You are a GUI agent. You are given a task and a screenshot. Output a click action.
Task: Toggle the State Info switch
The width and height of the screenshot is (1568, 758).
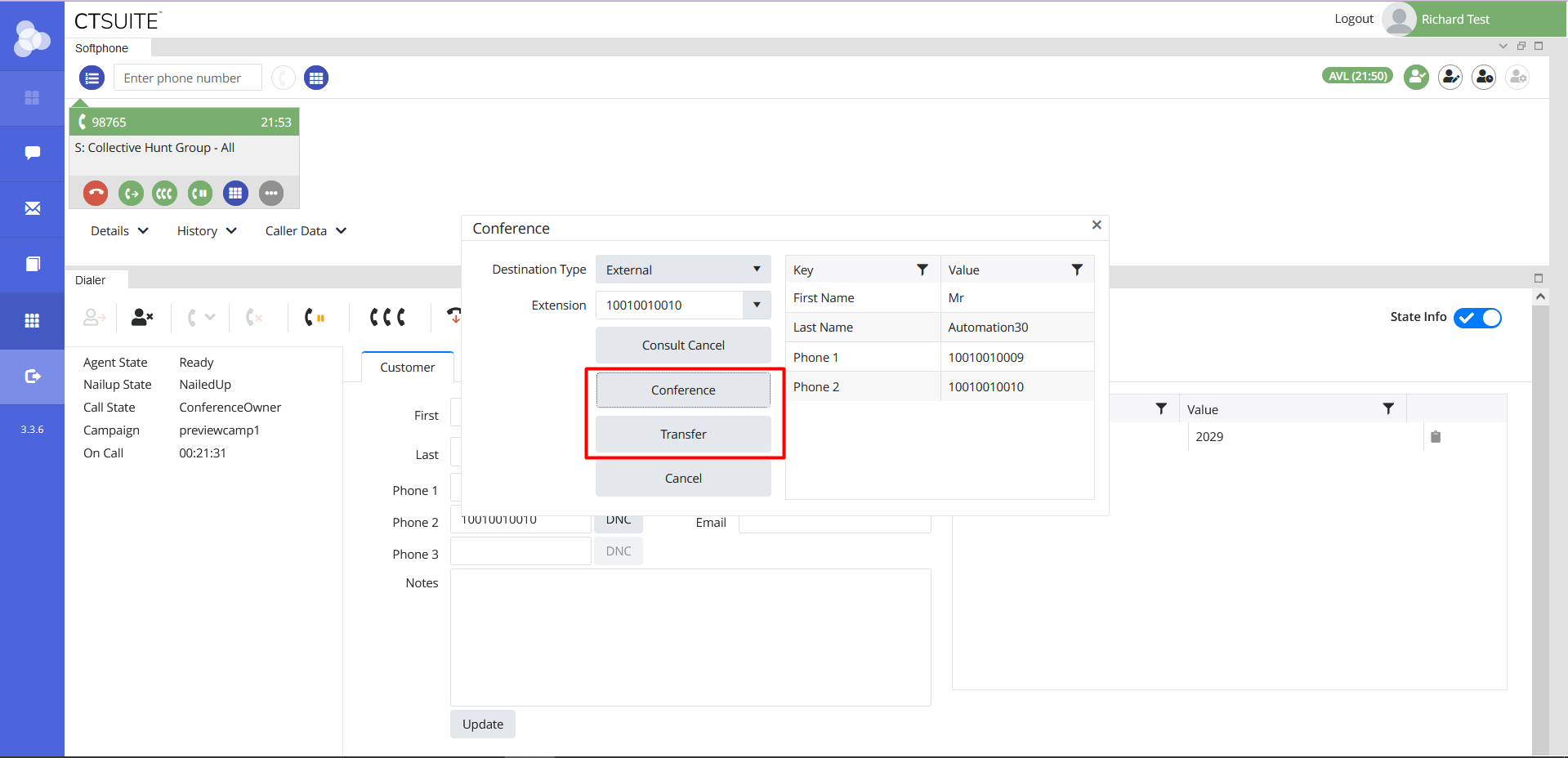pyautogui.click(x=1477, y=318)
